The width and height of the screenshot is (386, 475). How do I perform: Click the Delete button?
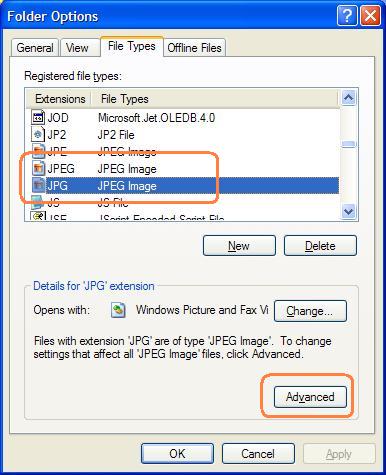(x=320, y=246)
